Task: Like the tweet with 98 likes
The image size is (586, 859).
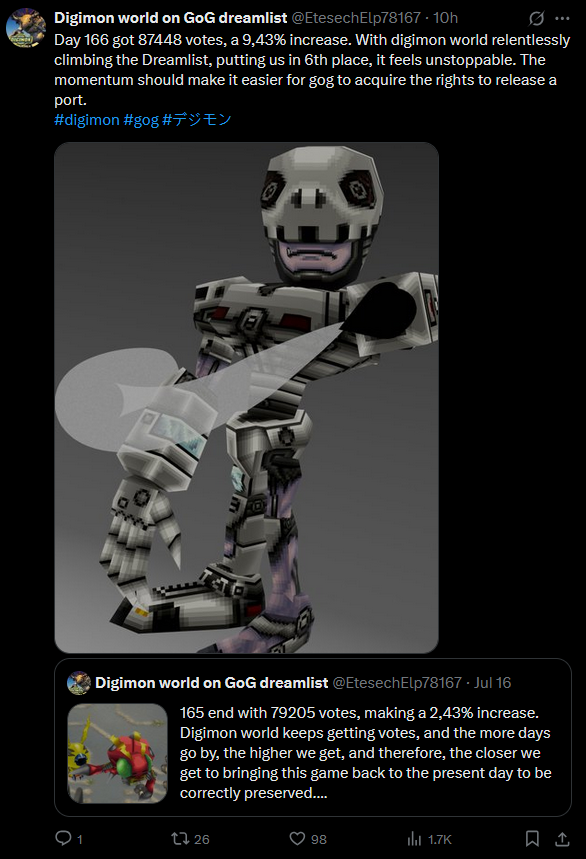Action: [297, 838]
